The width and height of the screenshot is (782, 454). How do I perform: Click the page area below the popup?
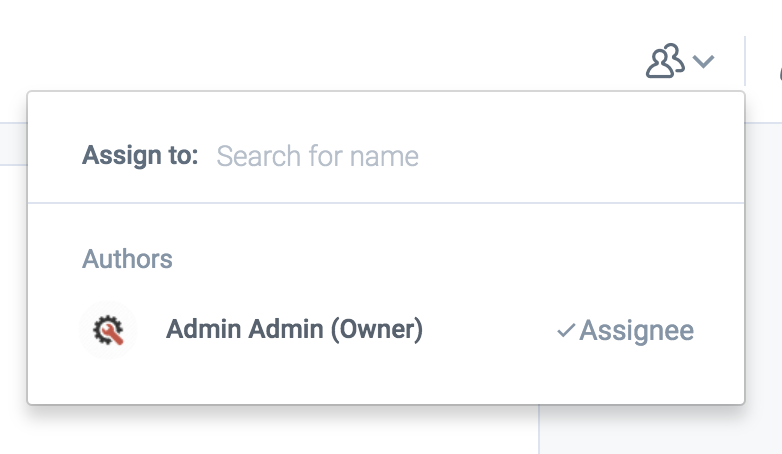click(x=300, y=432)
